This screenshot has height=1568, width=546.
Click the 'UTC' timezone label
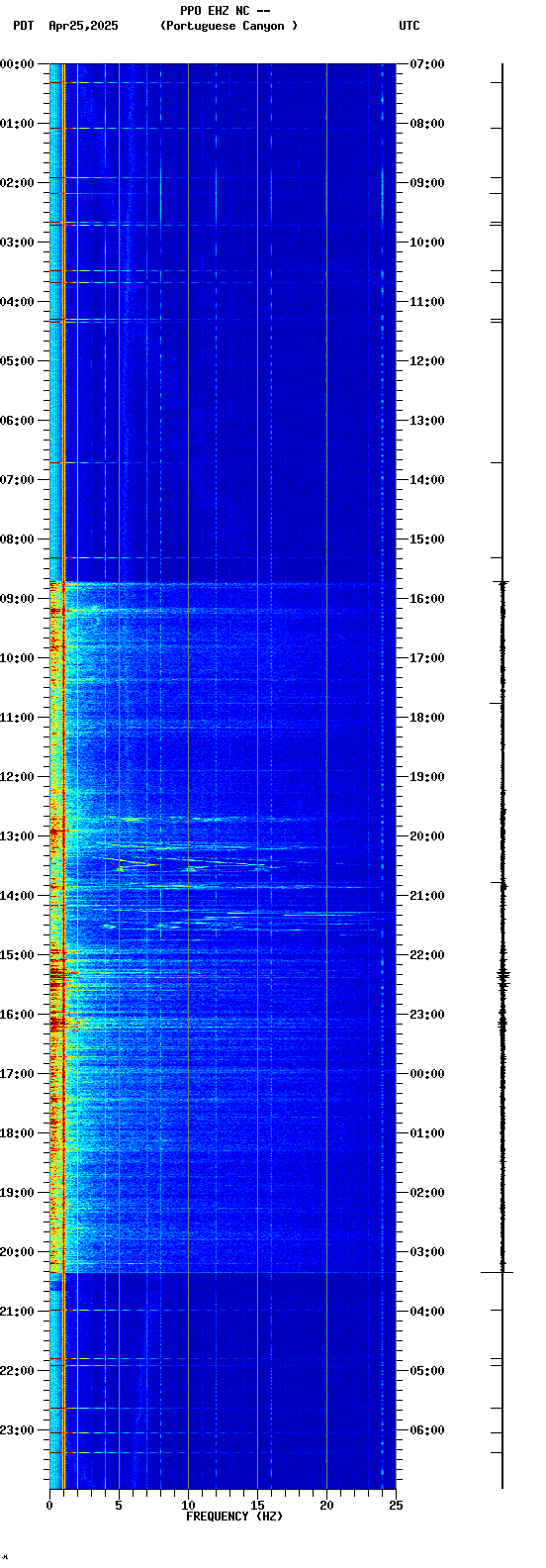pos(409,26)
